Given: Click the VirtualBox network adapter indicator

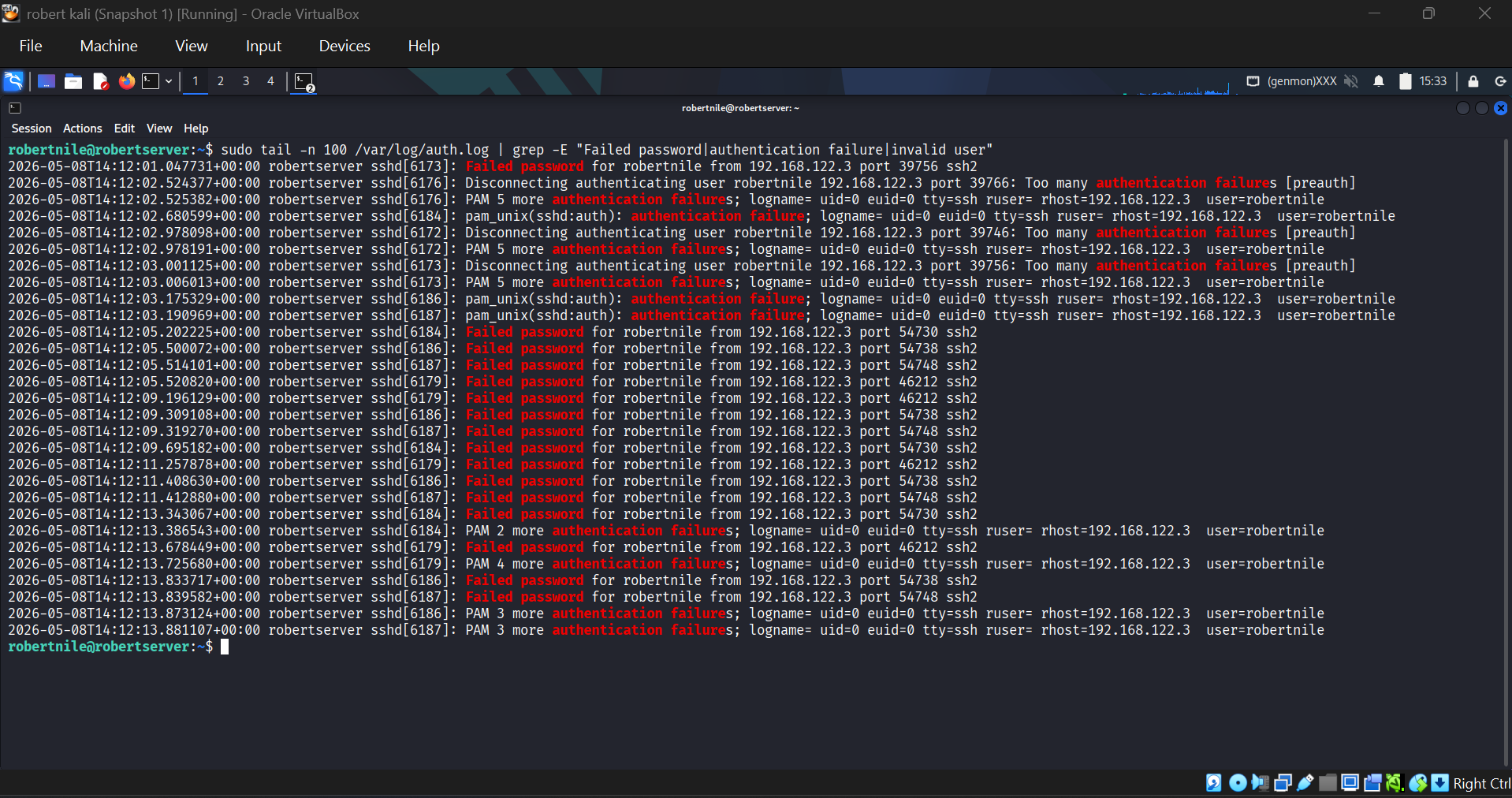Looking at the screenshot, I should coord(1283,782).
